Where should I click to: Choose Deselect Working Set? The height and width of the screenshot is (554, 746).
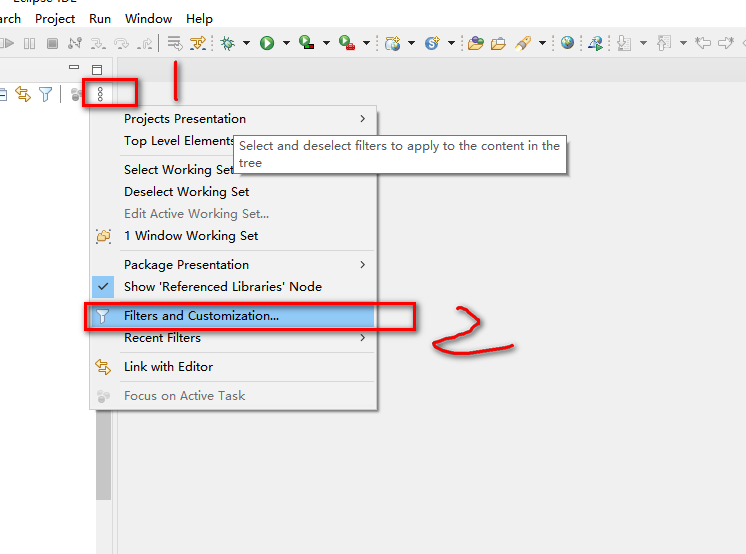coord(233,191)
